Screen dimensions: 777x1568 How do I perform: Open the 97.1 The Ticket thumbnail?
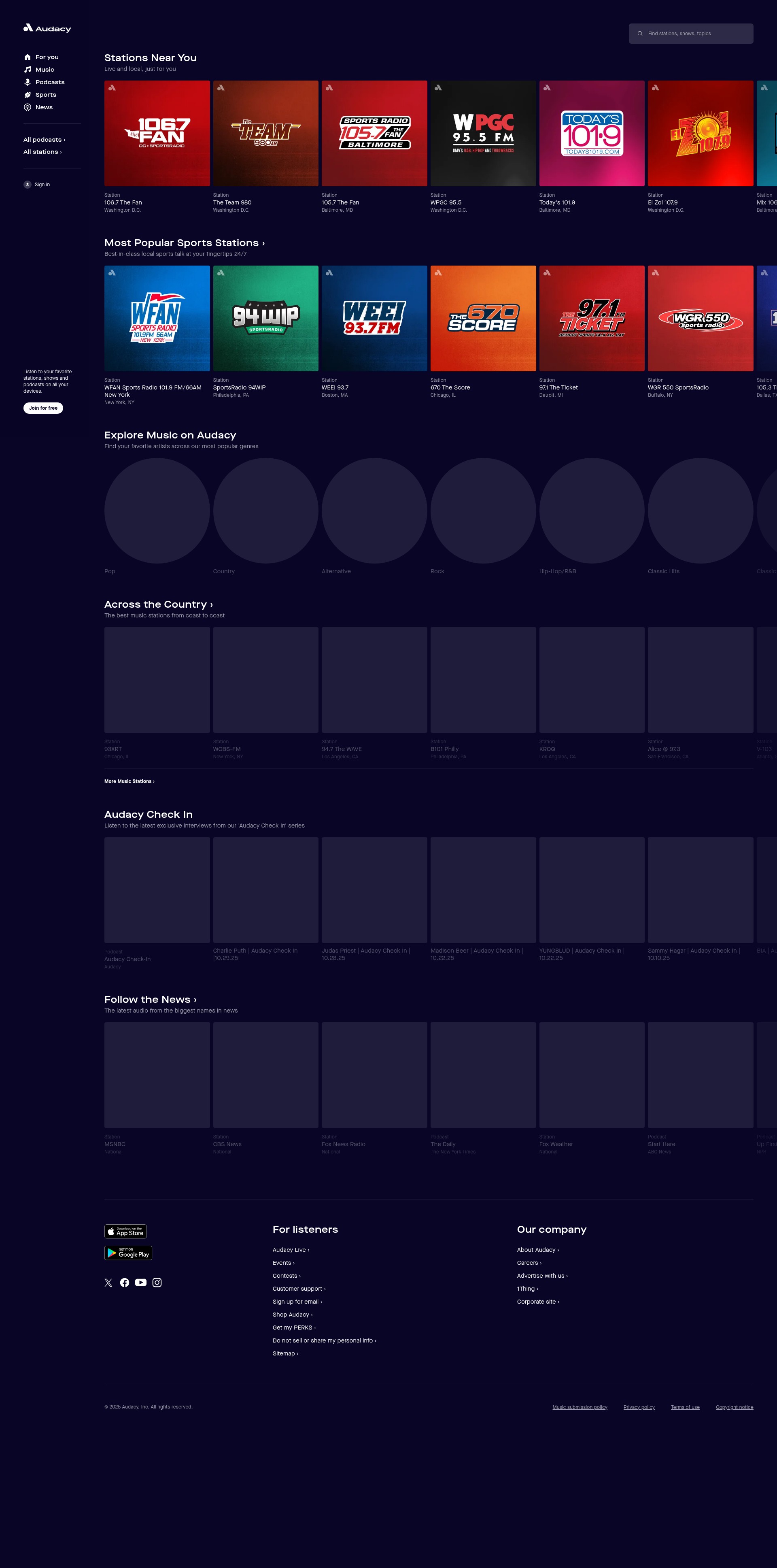tap(592, 318)
